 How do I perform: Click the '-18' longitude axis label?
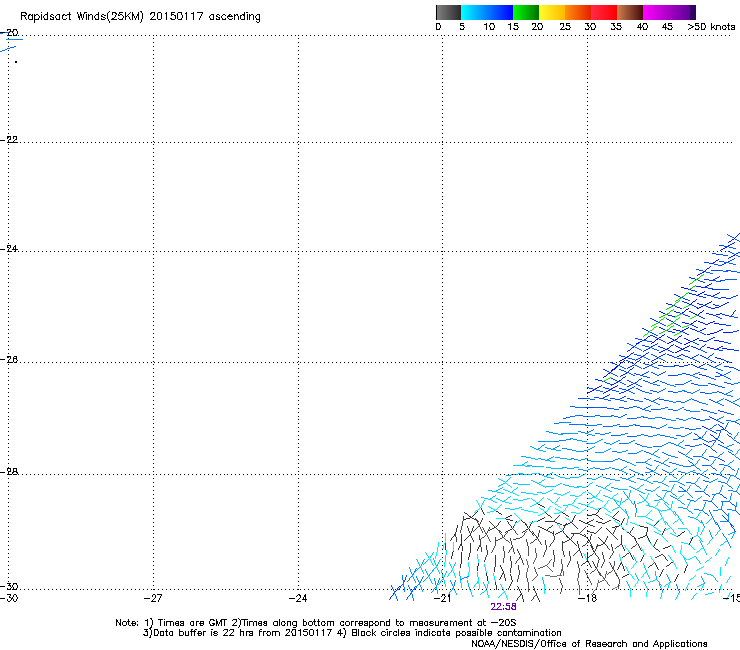click(x=587, y=598)
